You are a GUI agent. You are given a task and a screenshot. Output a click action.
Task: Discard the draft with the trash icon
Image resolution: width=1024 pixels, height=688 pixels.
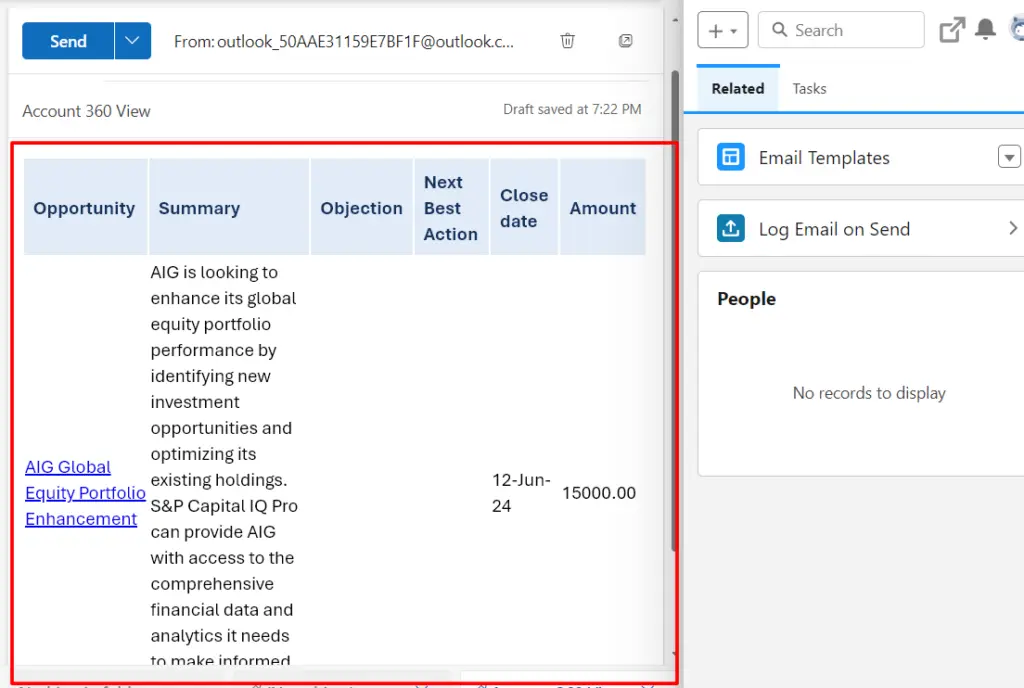pyautogui.click(x=567, y=41)
